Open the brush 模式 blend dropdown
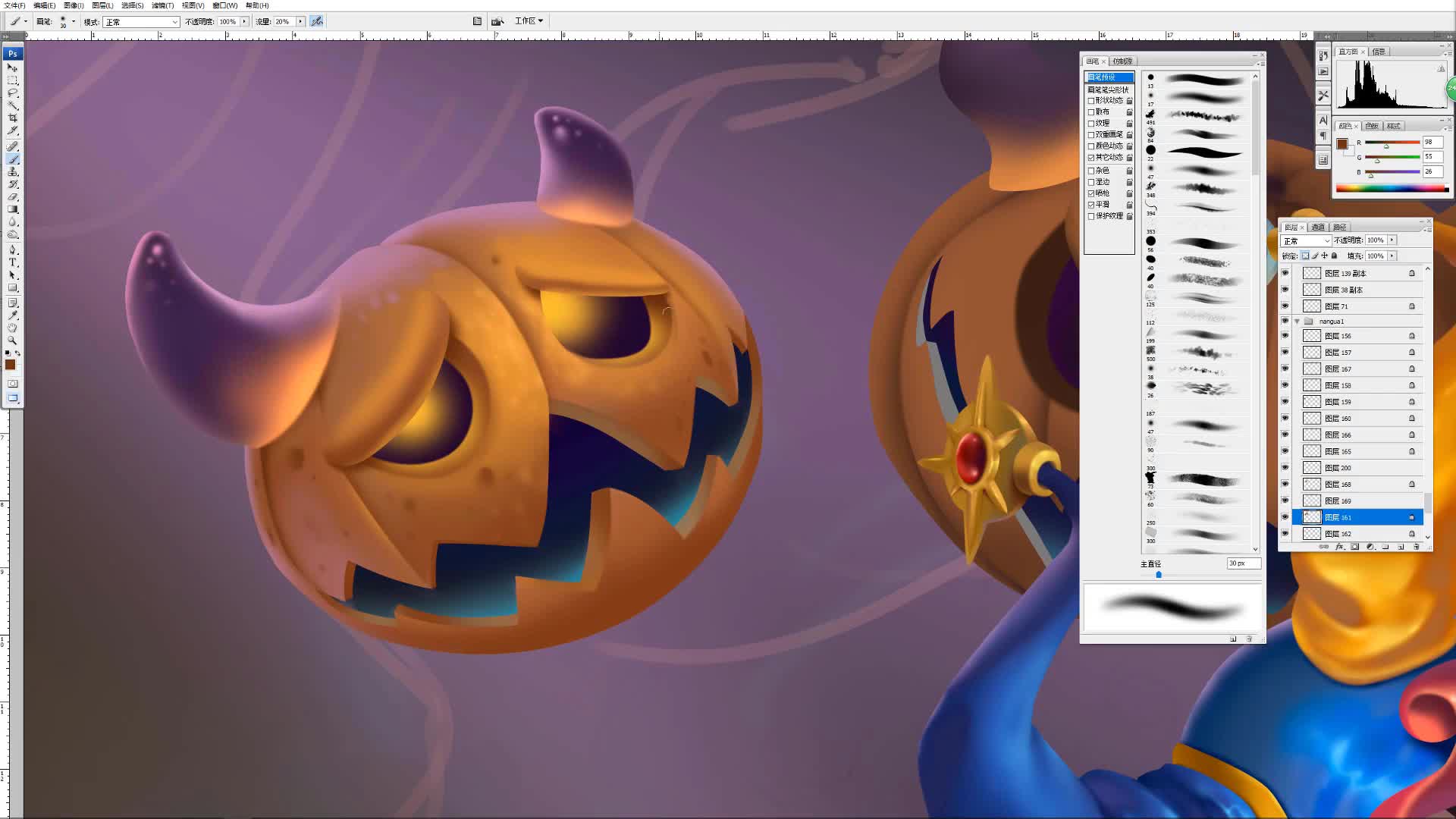The width and height of the screenshot is (1456, 819). (141, 22)
